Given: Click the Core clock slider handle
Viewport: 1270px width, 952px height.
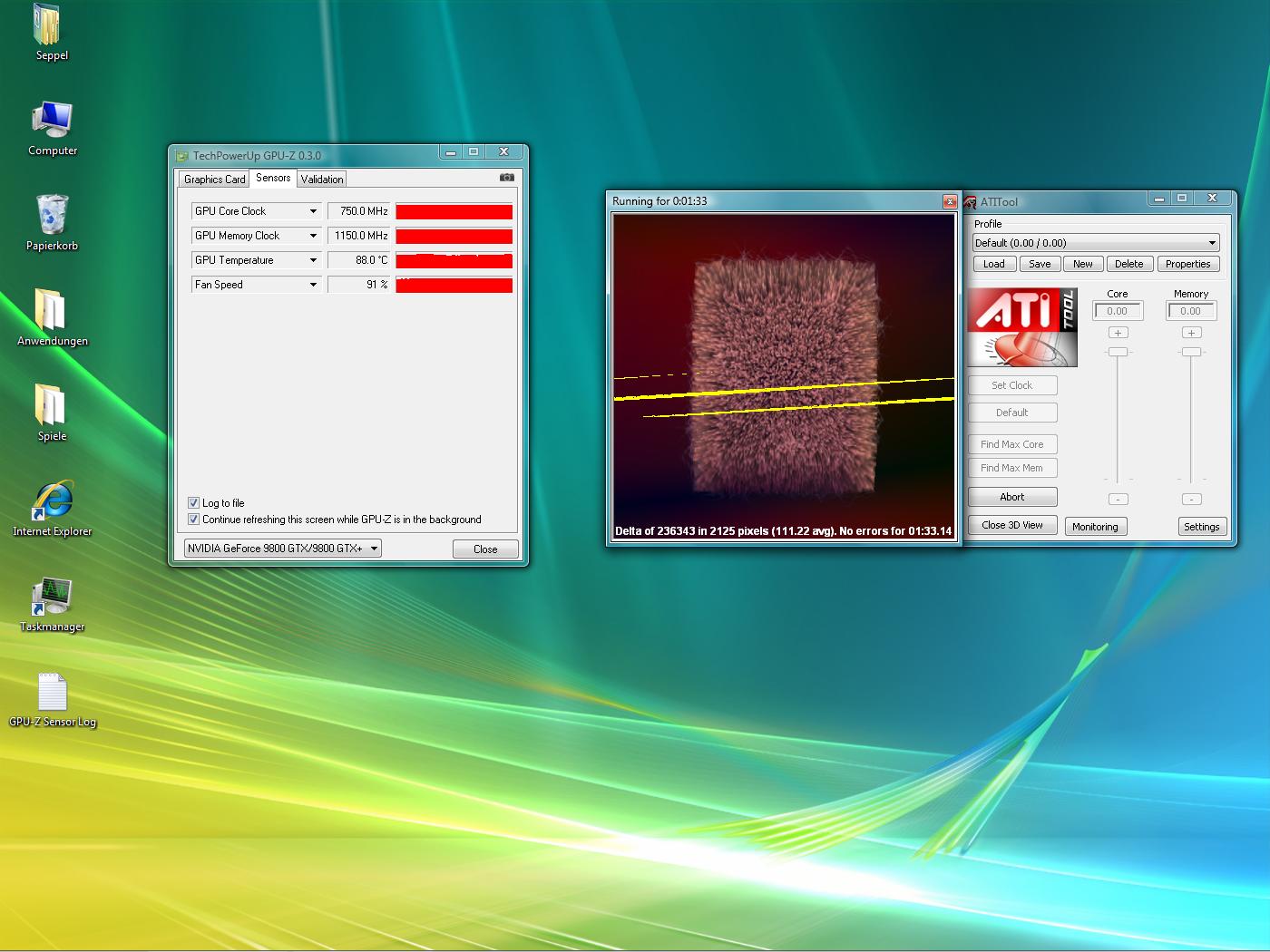Looking at the screenshot, I should 1119,352.
